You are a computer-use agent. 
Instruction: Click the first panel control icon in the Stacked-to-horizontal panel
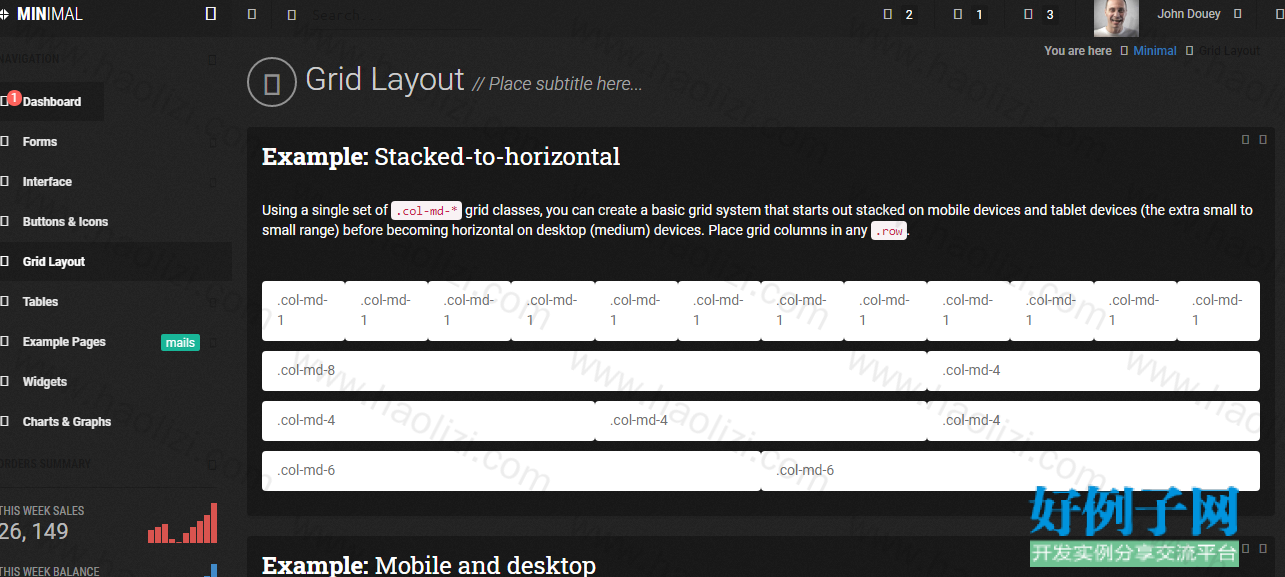coord(1246,140)
